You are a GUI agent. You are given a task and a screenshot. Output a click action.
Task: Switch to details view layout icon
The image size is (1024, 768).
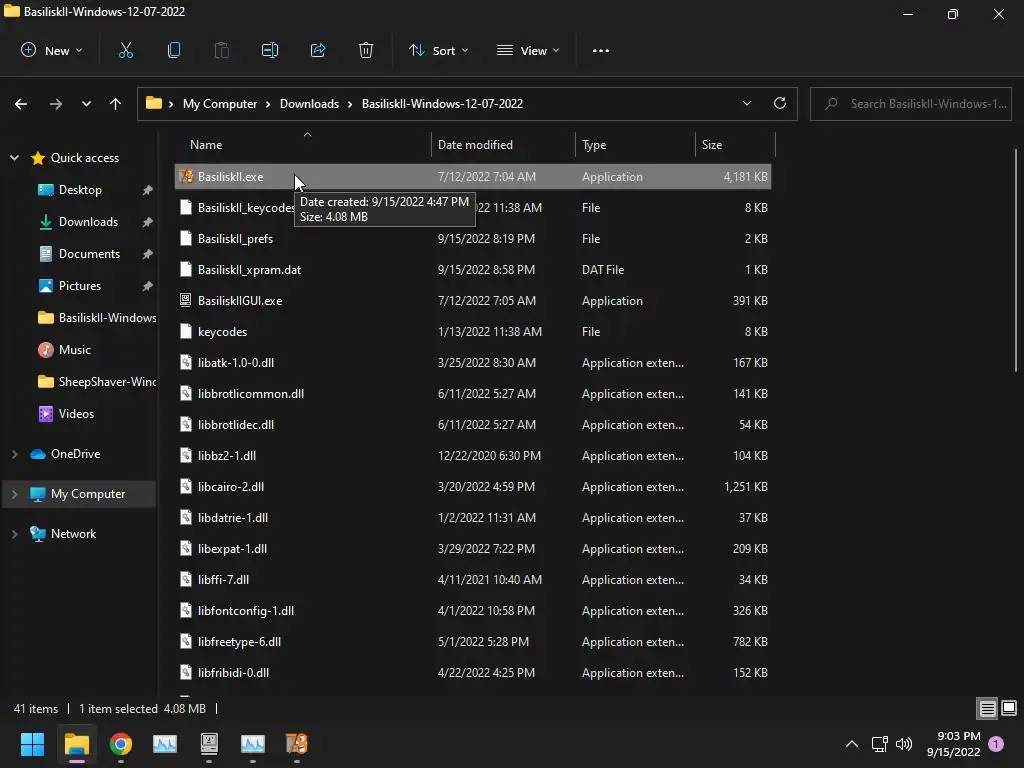(x=987, y=708)
